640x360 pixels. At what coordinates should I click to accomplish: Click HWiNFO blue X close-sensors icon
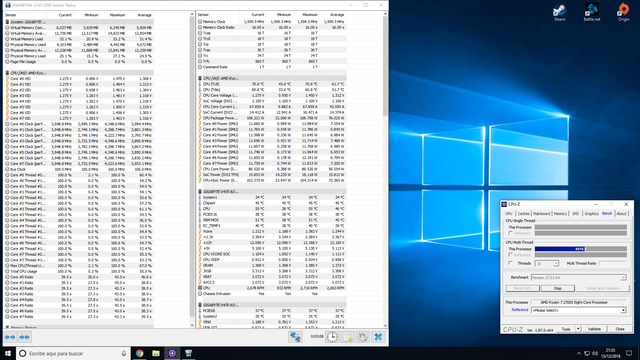point(378,337)
